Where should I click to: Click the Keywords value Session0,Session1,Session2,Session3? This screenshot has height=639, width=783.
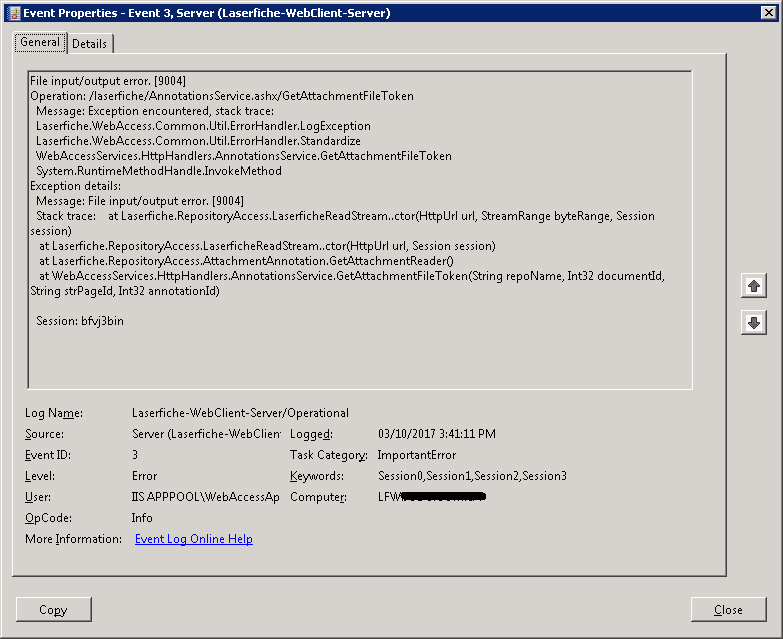coord(472,476)
